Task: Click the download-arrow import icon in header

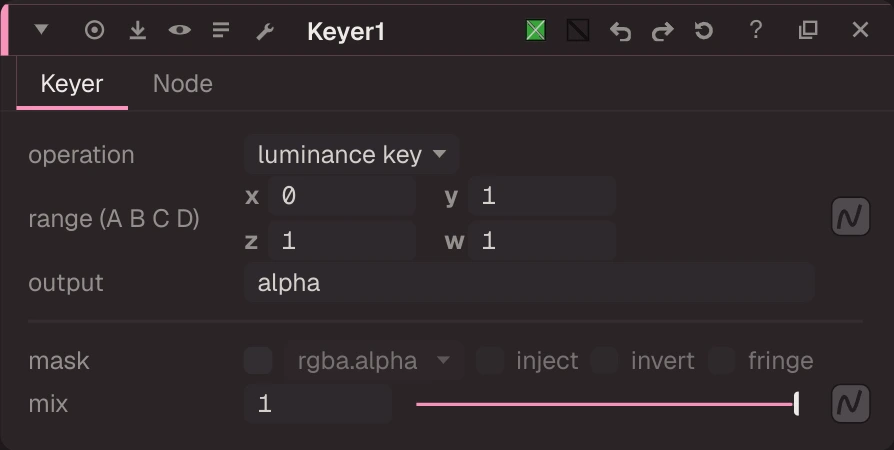Action: tap(137, 30)
